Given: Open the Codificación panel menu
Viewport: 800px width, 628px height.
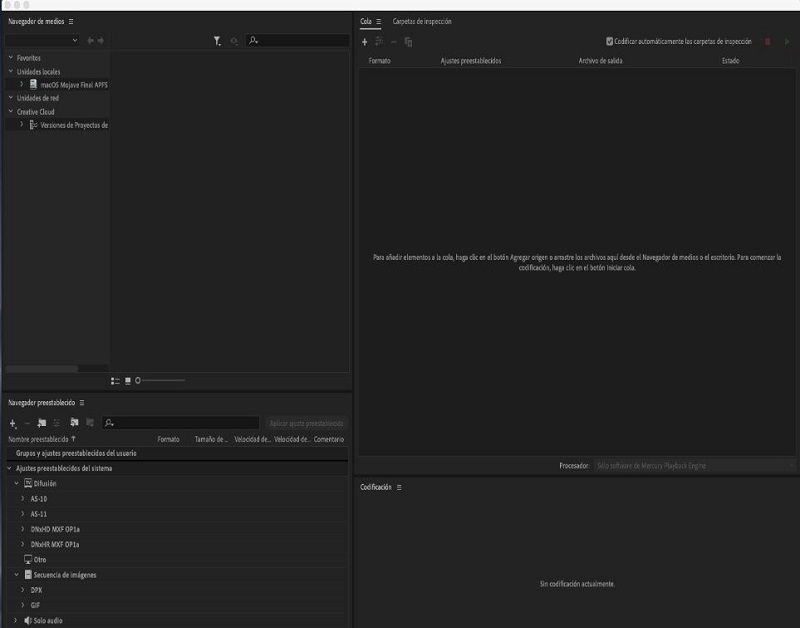Looking at the screenshot, I should (399, 487).
